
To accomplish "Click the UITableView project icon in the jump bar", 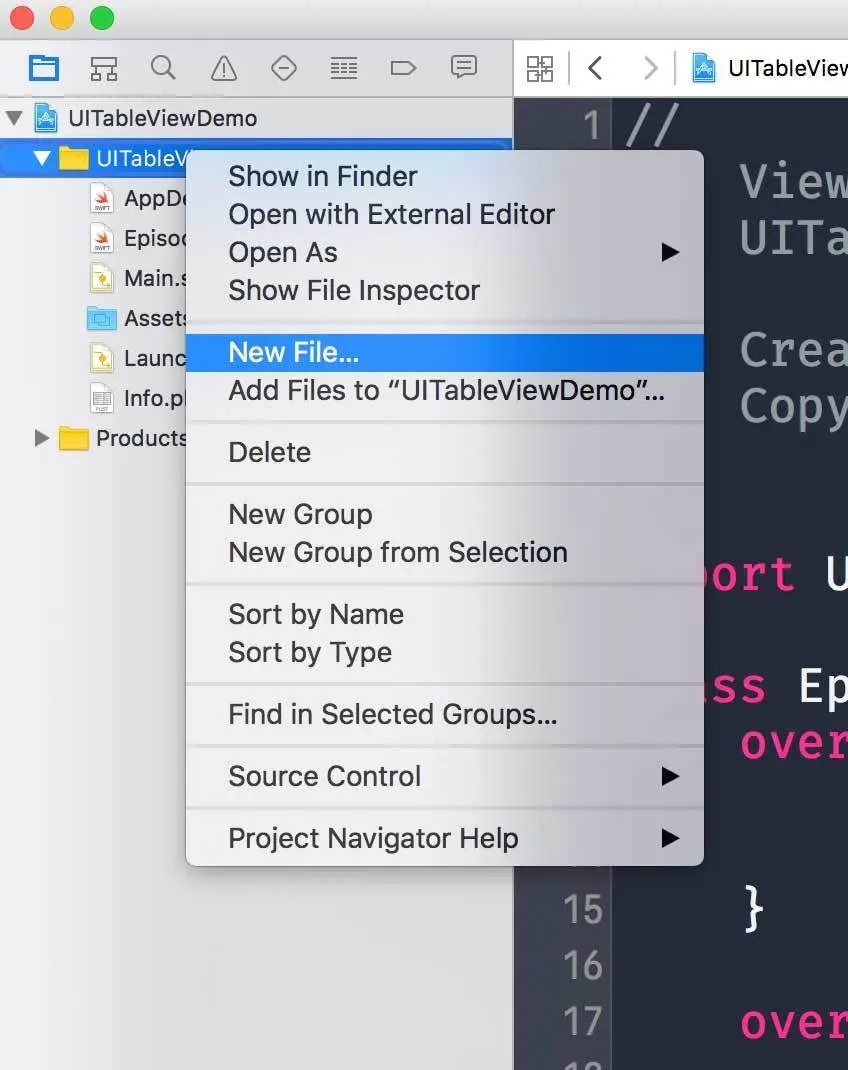I will [703, 68].
